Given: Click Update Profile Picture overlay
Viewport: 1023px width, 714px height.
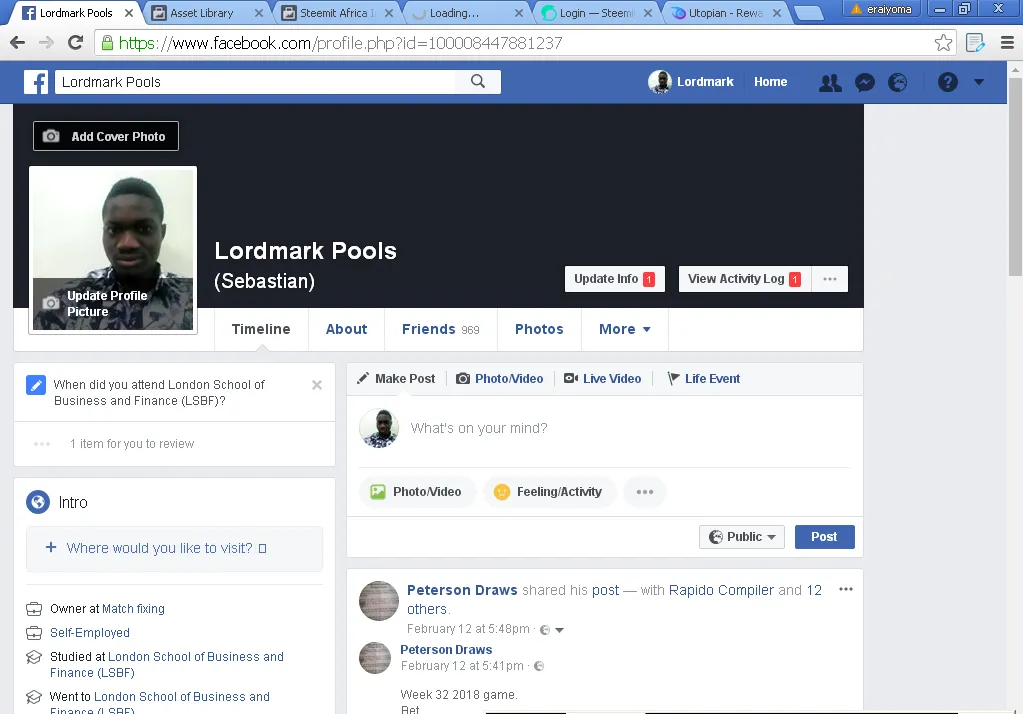Looking at the screenshot, I should click(113, 303).
